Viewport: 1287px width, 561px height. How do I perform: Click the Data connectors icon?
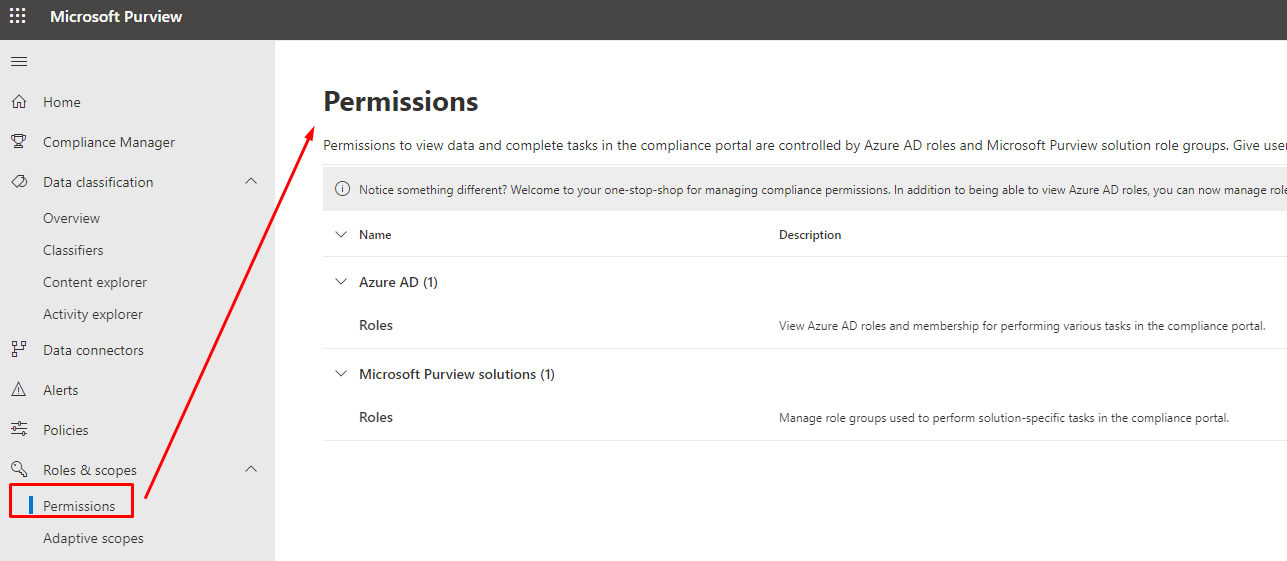click(18, 350)
